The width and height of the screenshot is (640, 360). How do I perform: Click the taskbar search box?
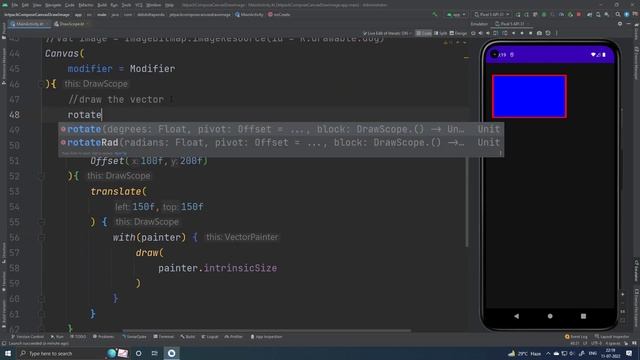point(61,353)
